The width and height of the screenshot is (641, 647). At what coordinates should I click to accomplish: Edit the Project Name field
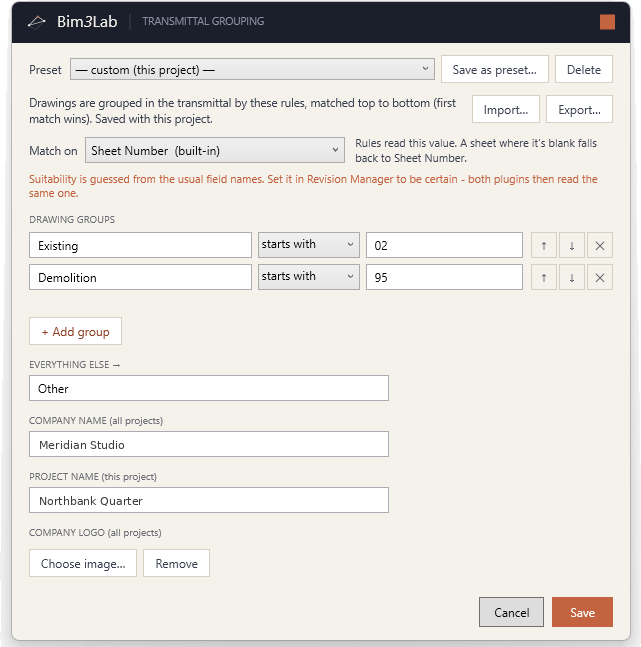209,500
